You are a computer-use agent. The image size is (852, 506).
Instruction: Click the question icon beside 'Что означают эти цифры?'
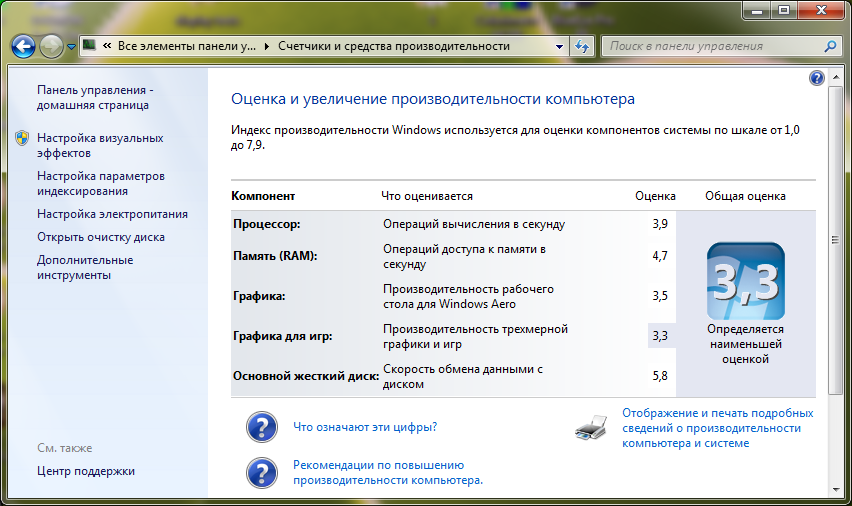point(262,427)
